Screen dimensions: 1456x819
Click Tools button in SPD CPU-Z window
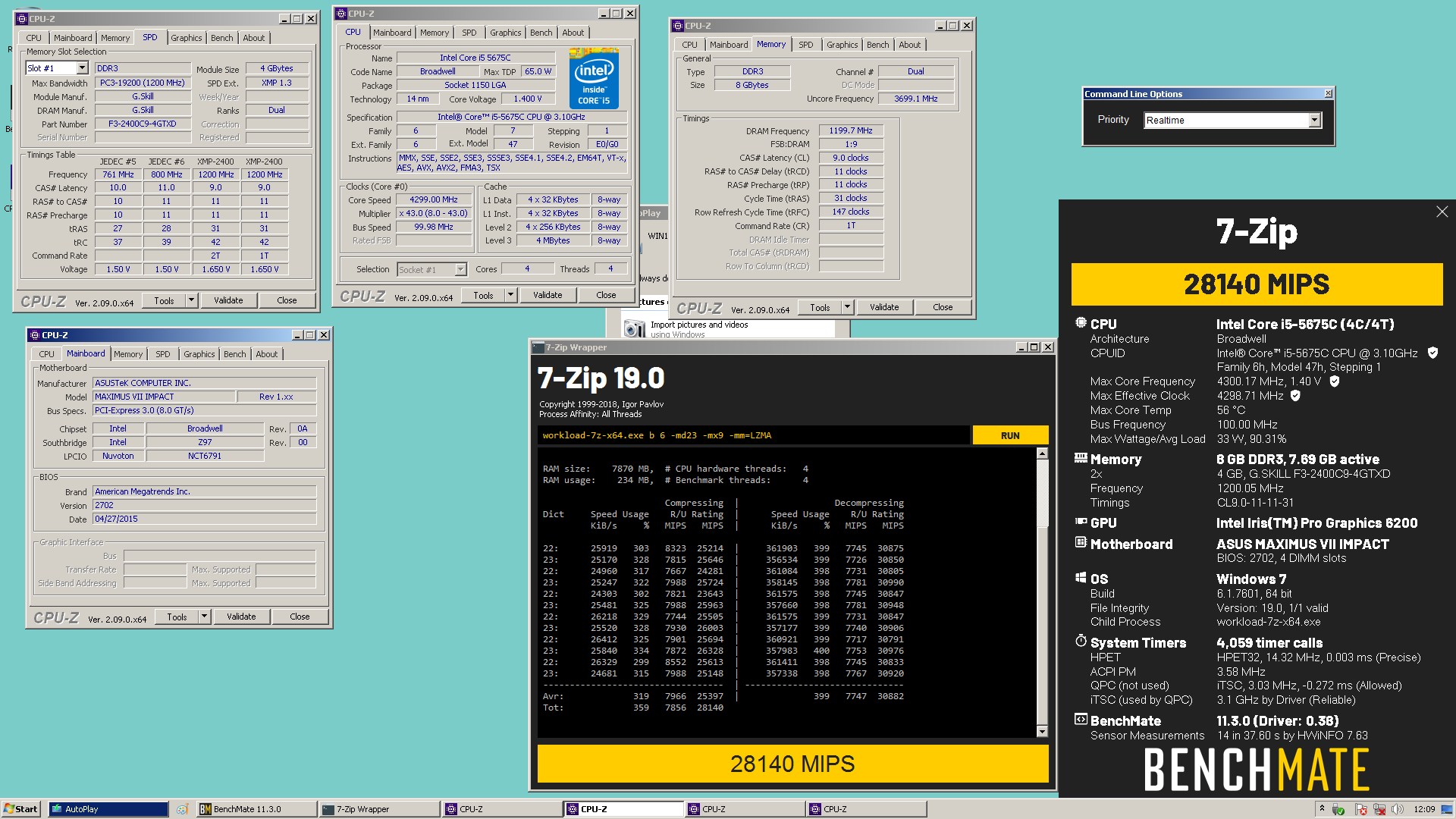click(164, 300)
